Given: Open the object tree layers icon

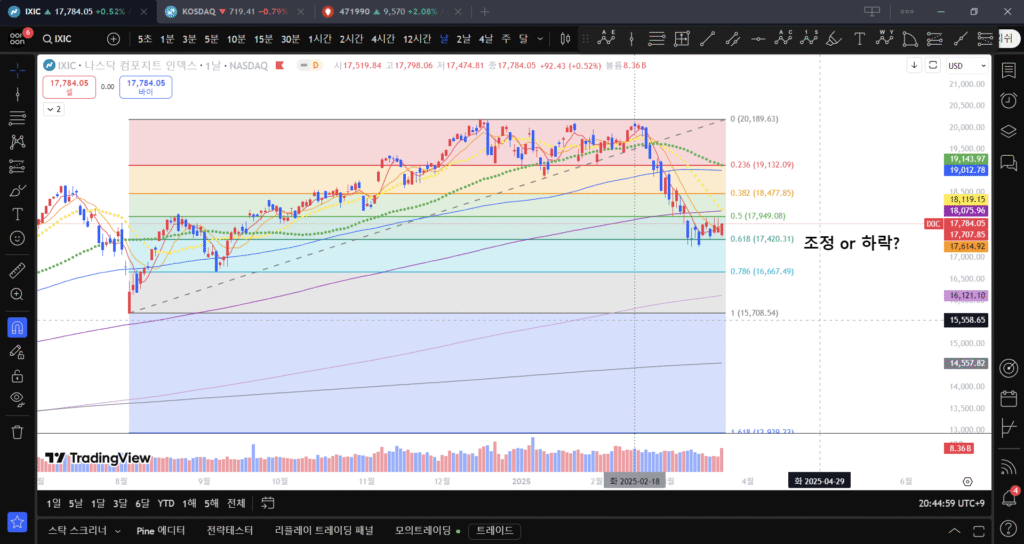Looking at the screenshot, I should (x=1008, y=131).
